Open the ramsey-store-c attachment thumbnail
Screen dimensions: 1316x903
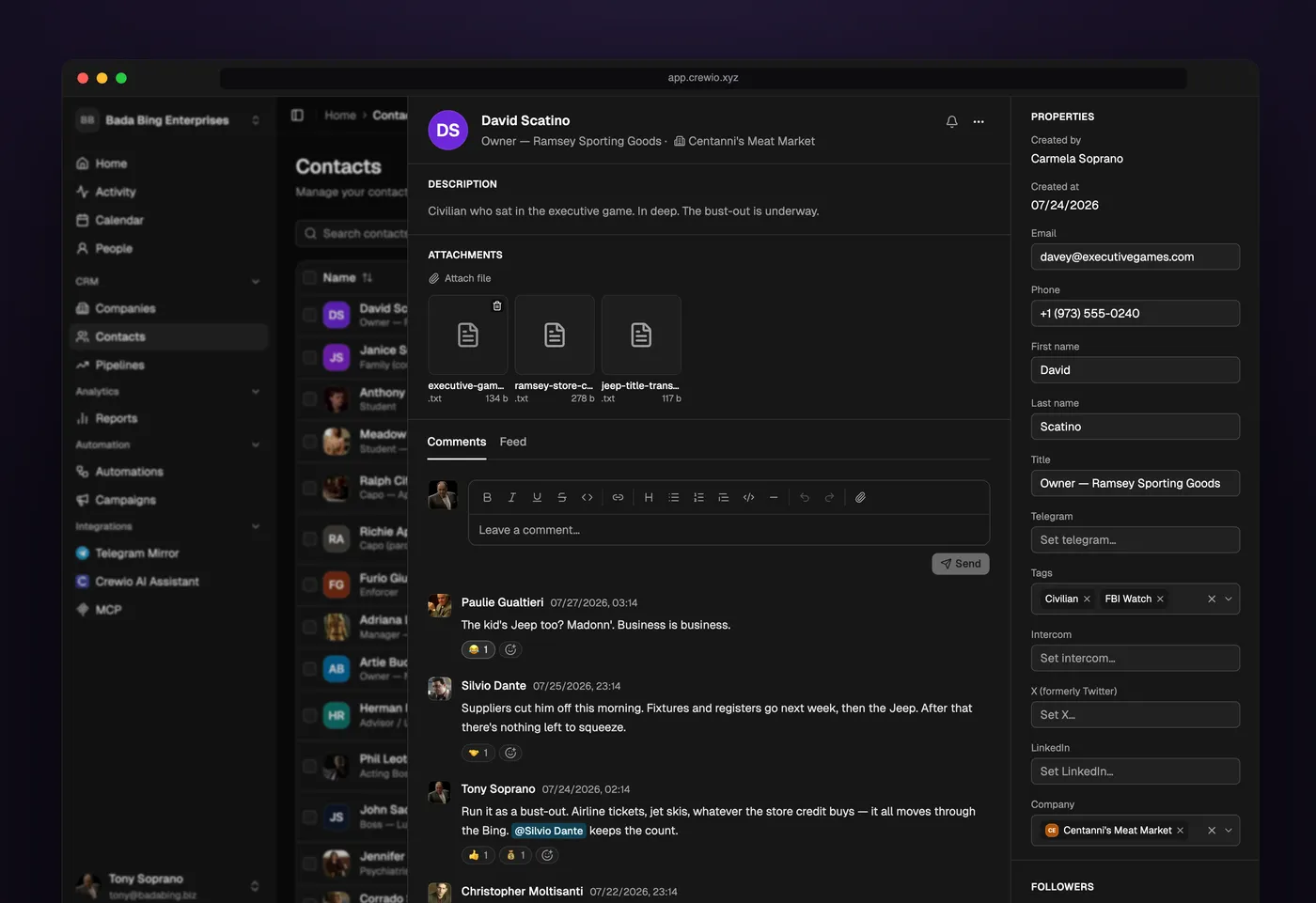pyautogui.click(x=555, y=335)
